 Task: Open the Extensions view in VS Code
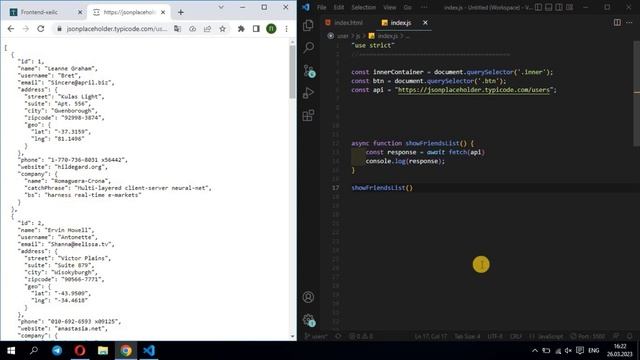pyautogui.click(x=309, y=116)
